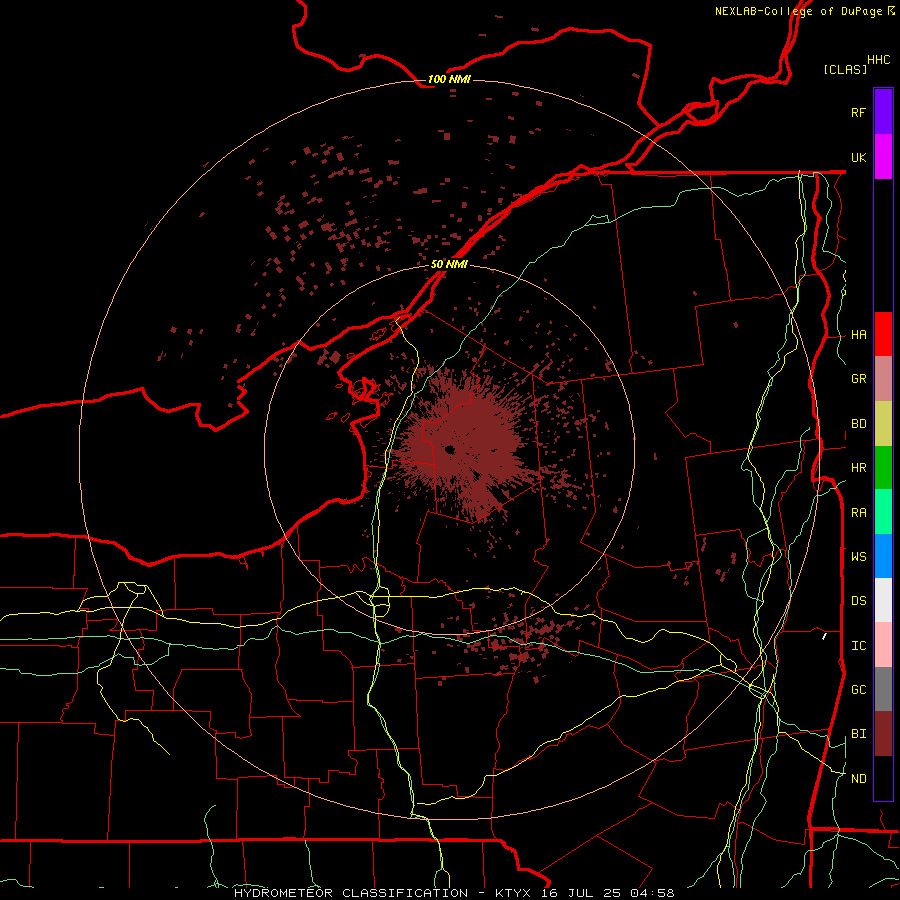Screen dimensions: 900x900
Task: Click the KTYX radar site identifier
Action: pyautogui.click(x=513, y=893)
